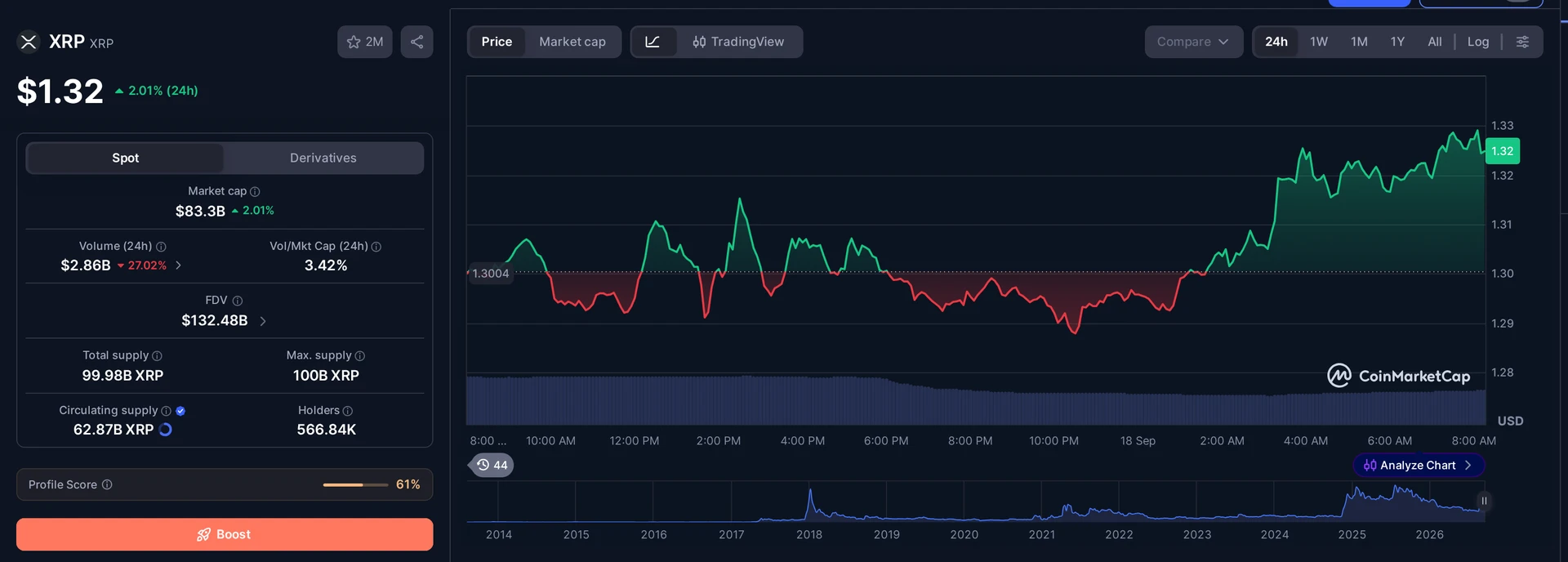Click the max supply value 100B XRP
Image resolution: width=1568 pixels, height=562 pixels.
click(326, 376)
